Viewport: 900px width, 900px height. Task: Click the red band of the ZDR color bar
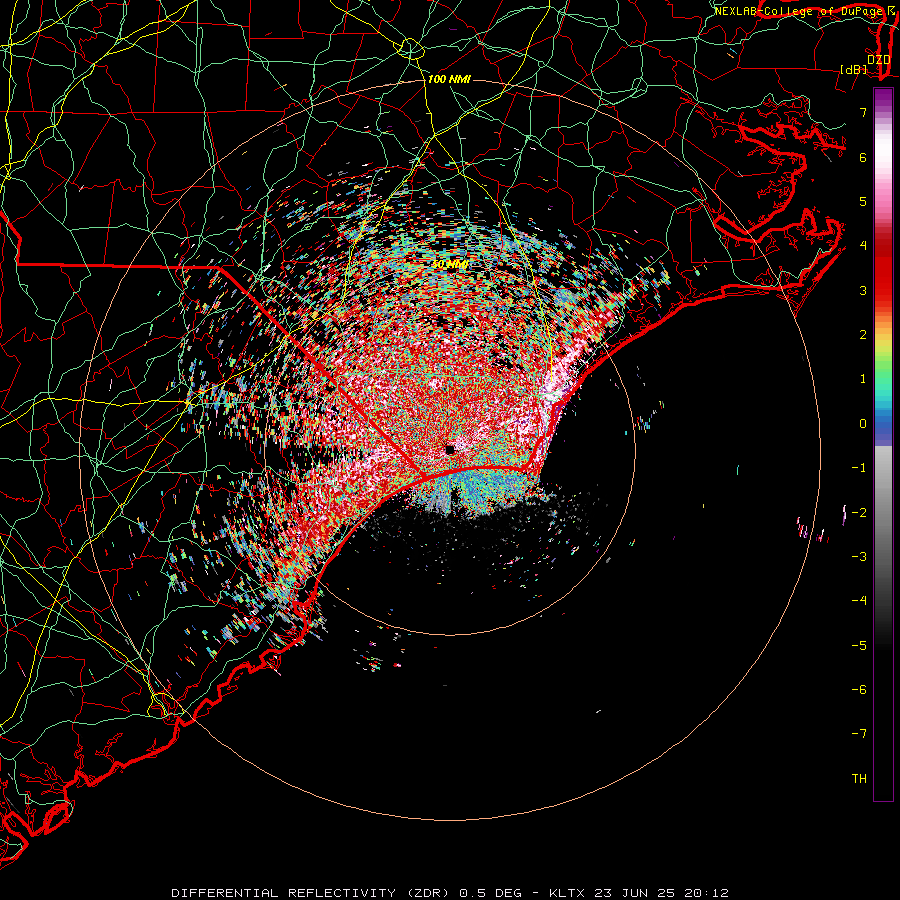coord(883,270)
